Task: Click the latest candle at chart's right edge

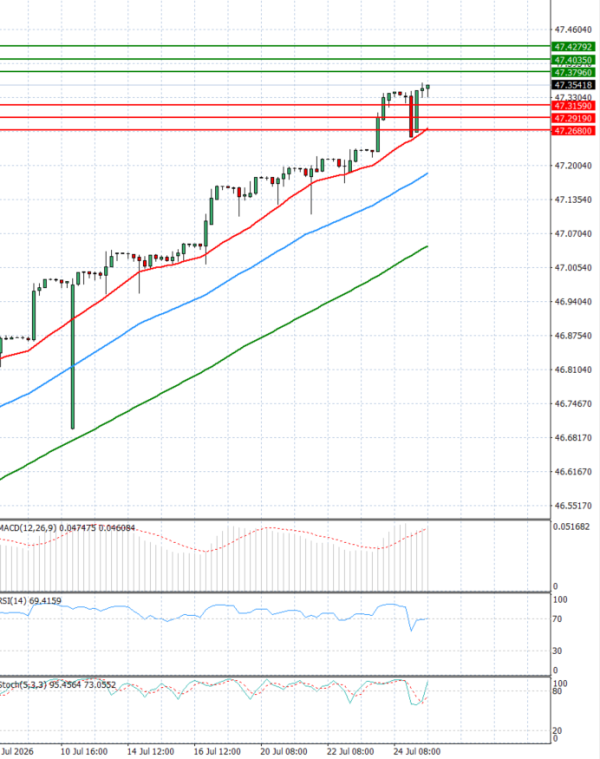Action: point(428,87)
